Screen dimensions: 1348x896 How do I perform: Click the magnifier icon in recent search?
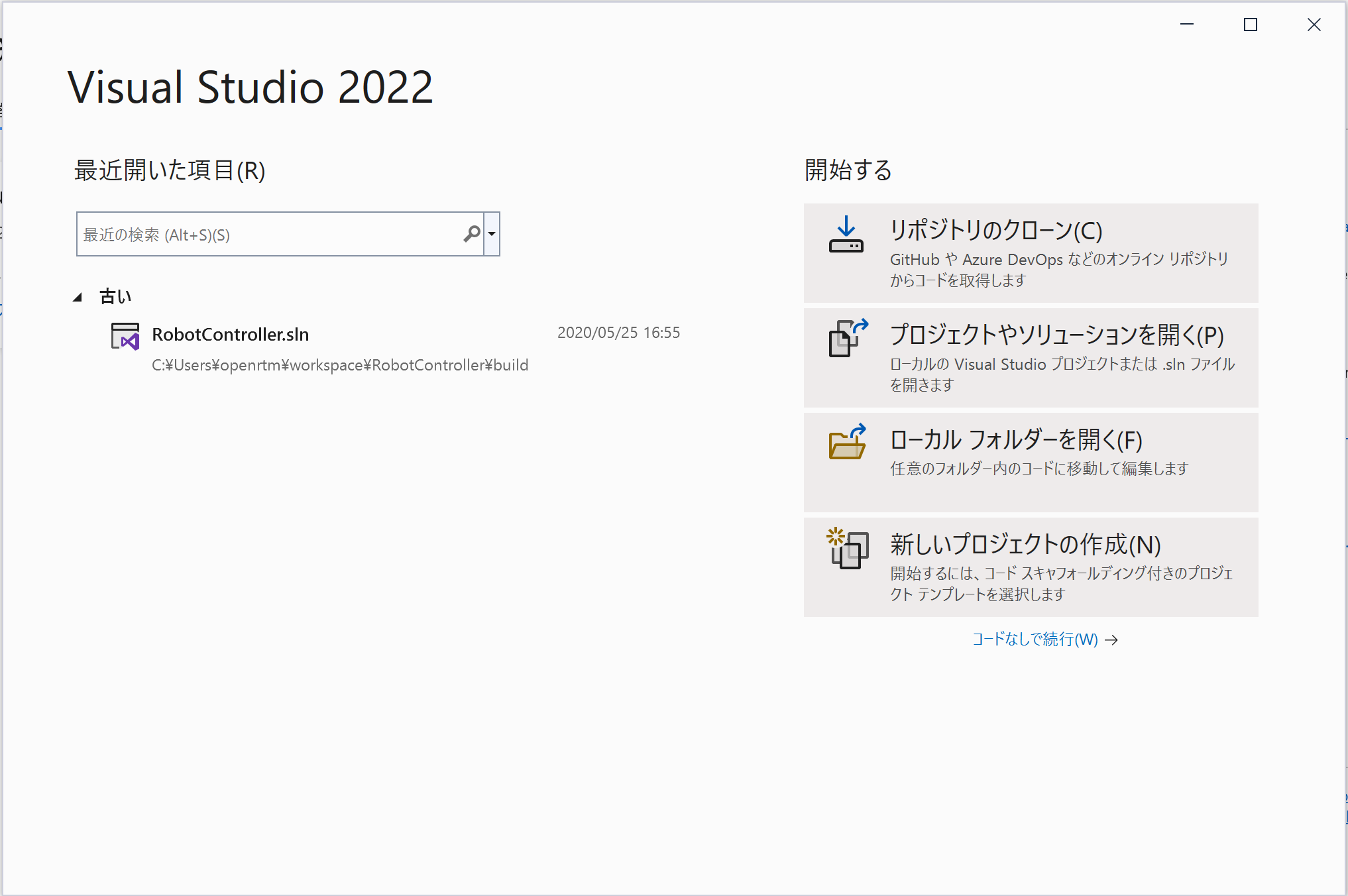click(x=472, y=234)
